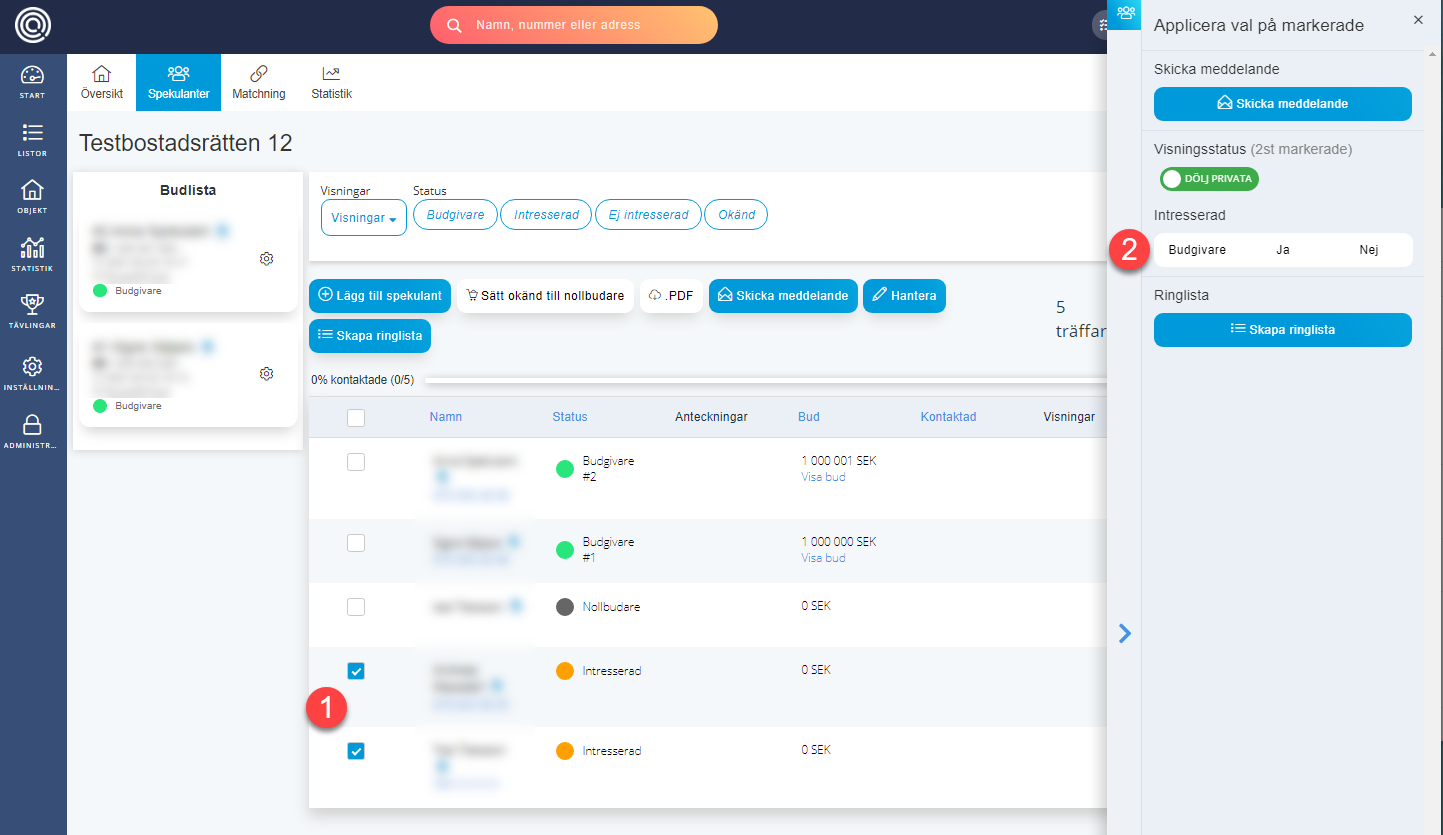Filter by Okänd status

pyautogui.click(x=736, y=215)
